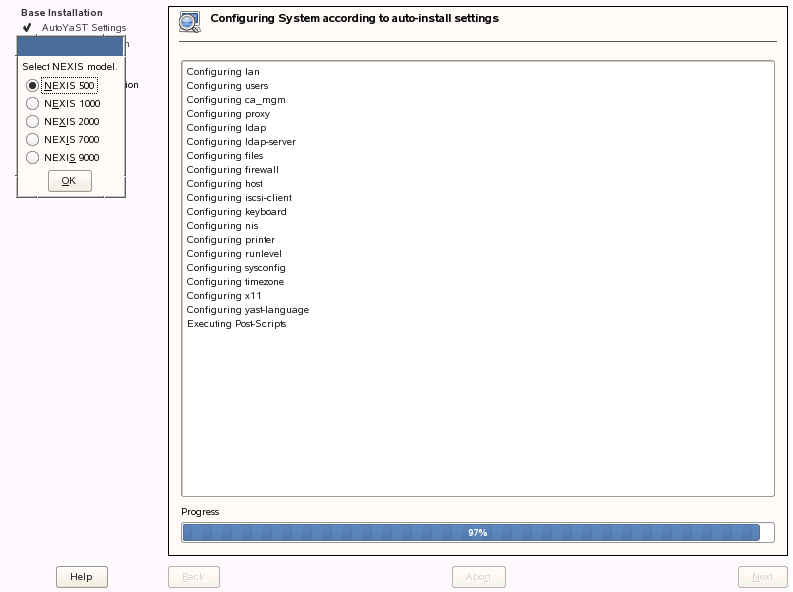Screen dimensions: 793x592
Task: Pick the NEXIS 2000 radio button
Action: pyautogui.click(x=33, y=122)
